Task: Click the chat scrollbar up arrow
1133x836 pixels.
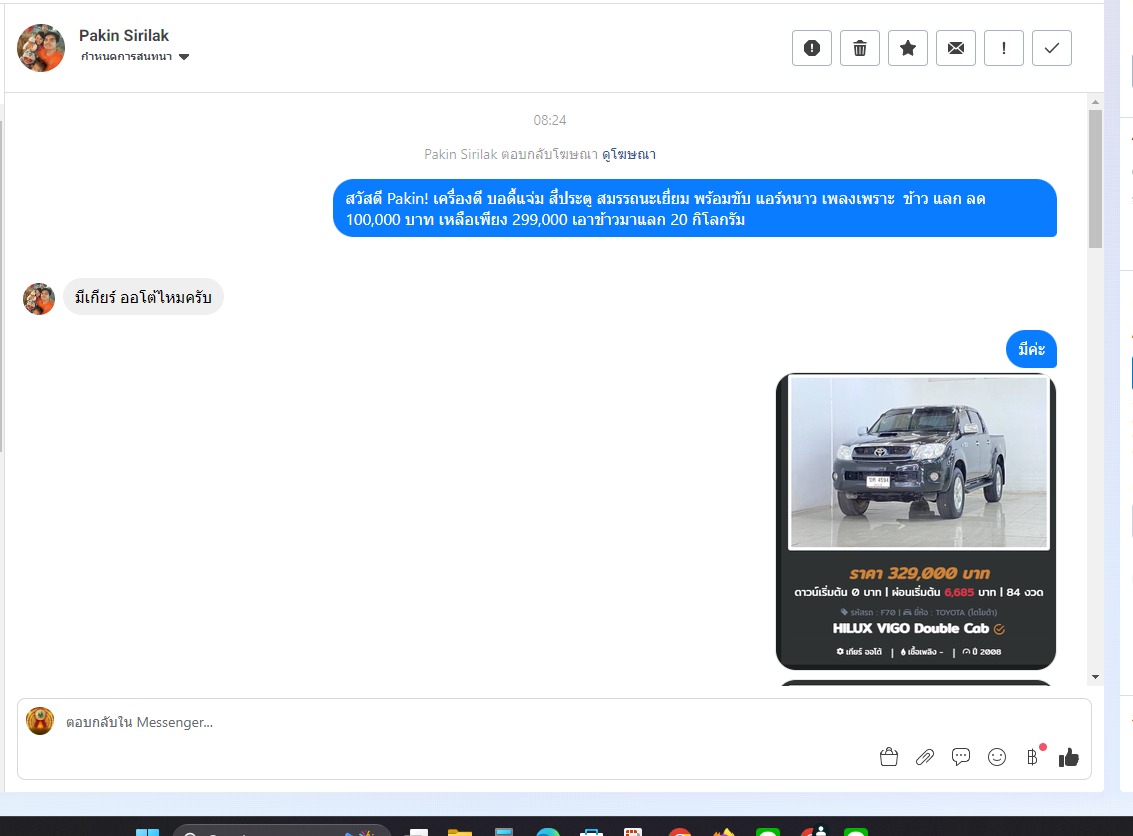Action: (x=1095, y=102)
